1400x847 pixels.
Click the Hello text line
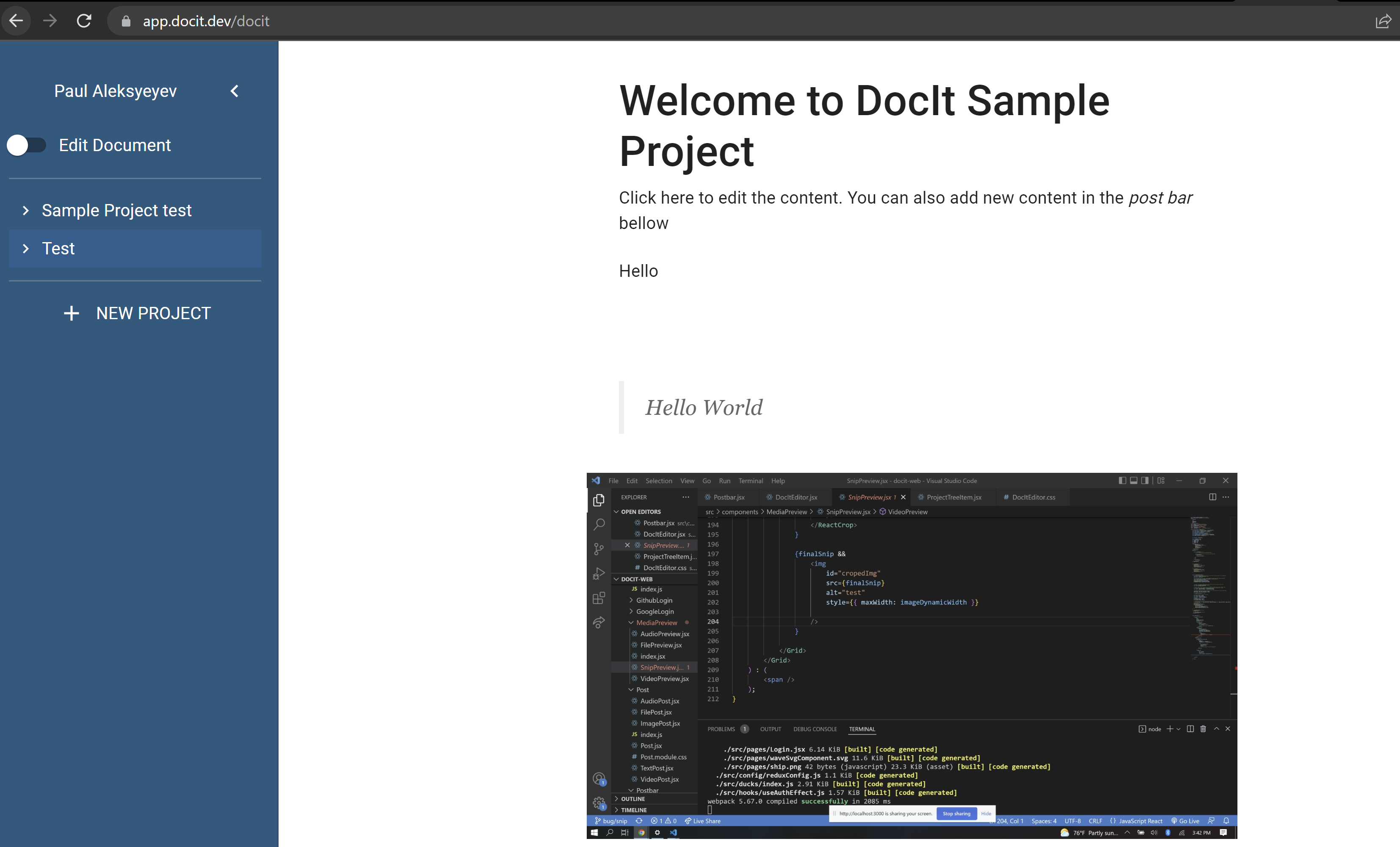638,271
